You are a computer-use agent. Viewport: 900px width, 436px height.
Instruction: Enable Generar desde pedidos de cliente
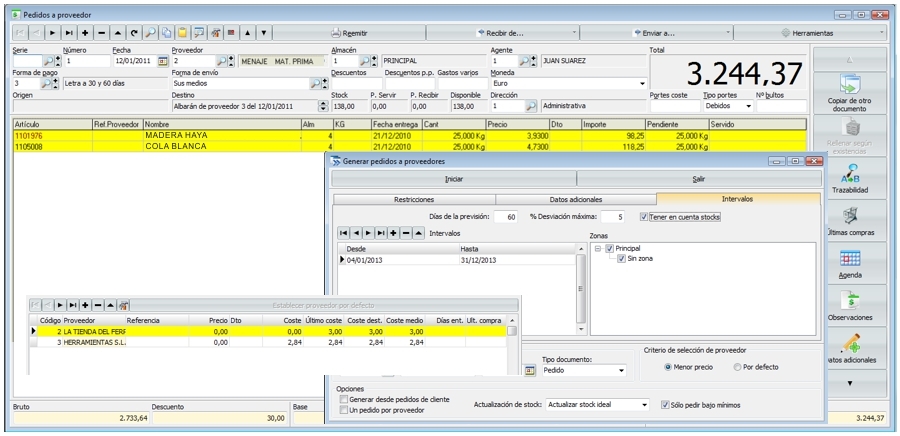pos(344,399)
